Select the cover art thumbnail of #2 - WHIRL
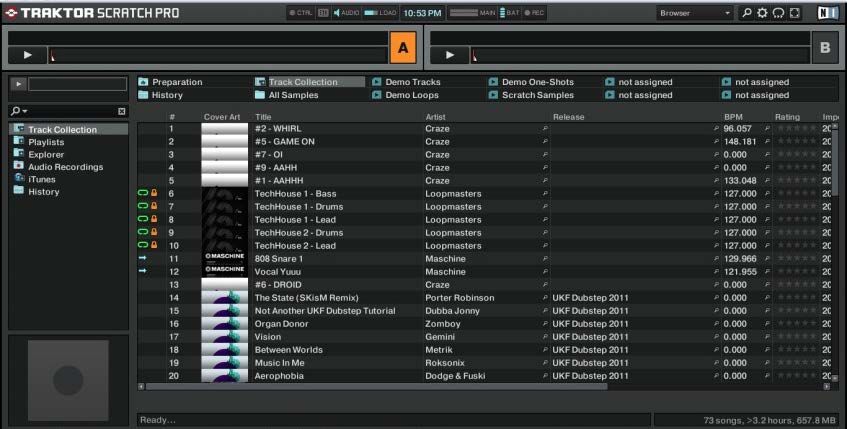 [x=225, y=129]
